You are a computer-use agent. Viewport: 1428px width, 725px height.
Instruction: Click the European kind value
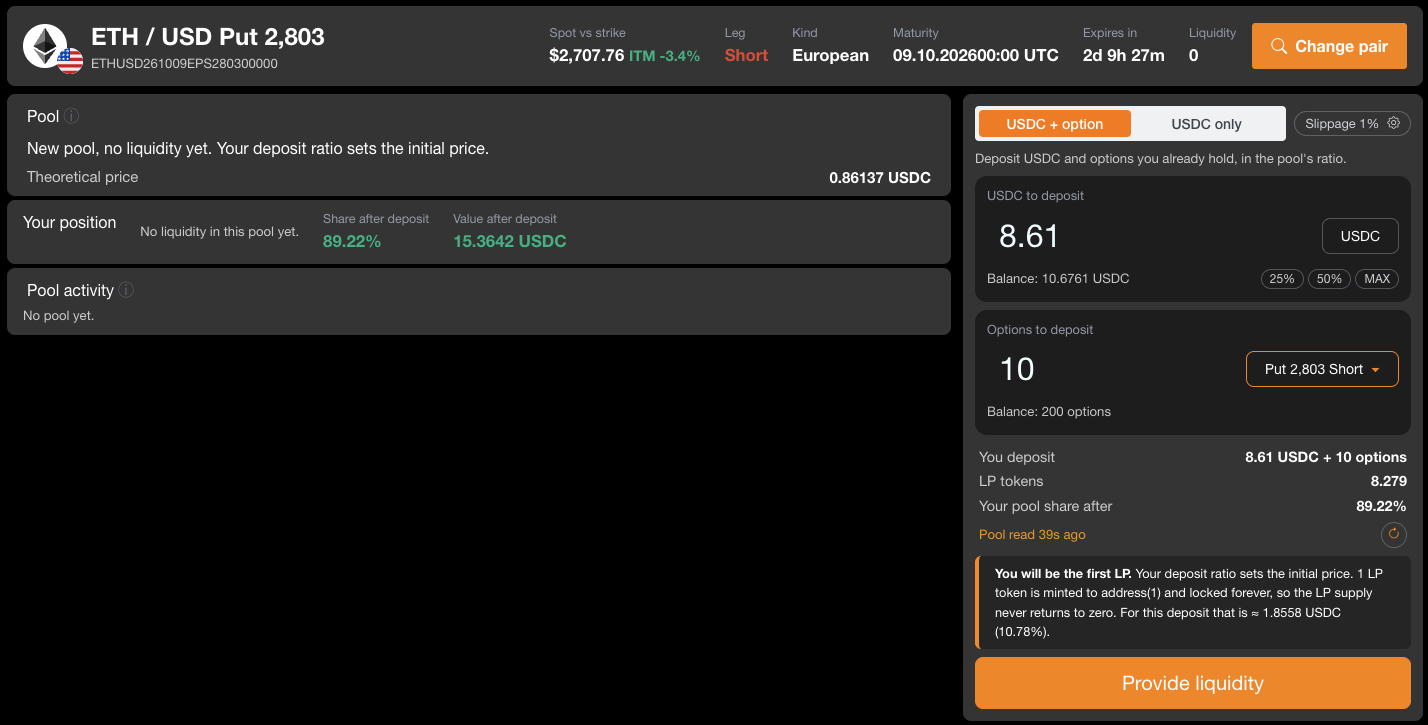830,55
